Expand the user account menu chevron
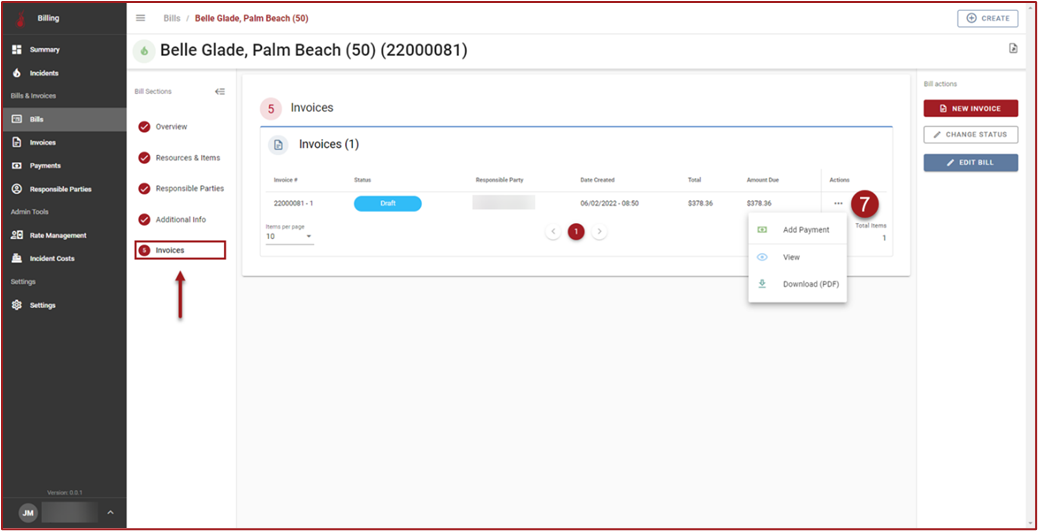Screen dimensions: 1038x531 [x=110, y=513]
